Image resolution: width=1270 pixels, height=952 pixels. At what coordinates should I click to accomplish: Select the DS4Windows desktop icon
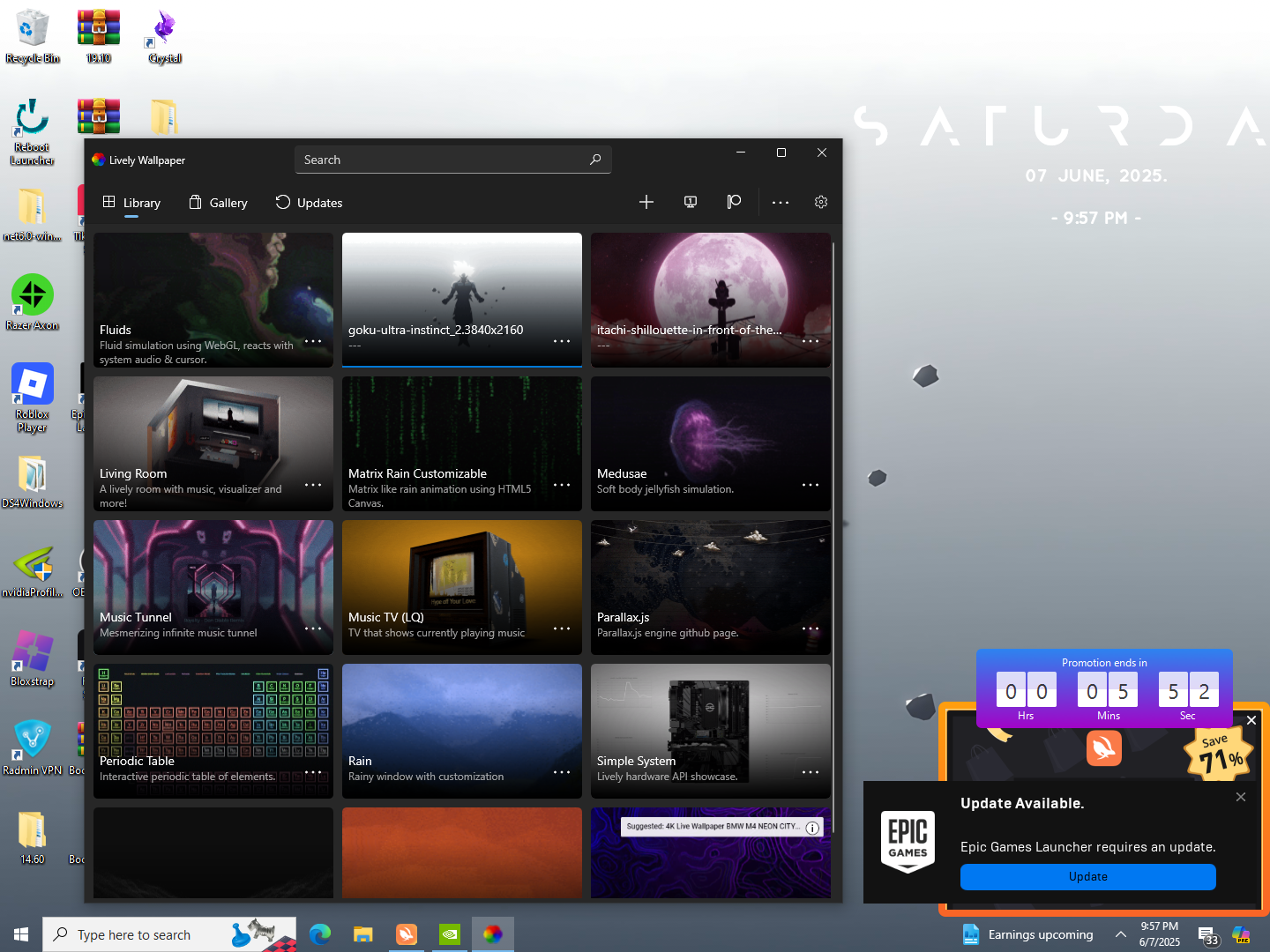point(33,481)
